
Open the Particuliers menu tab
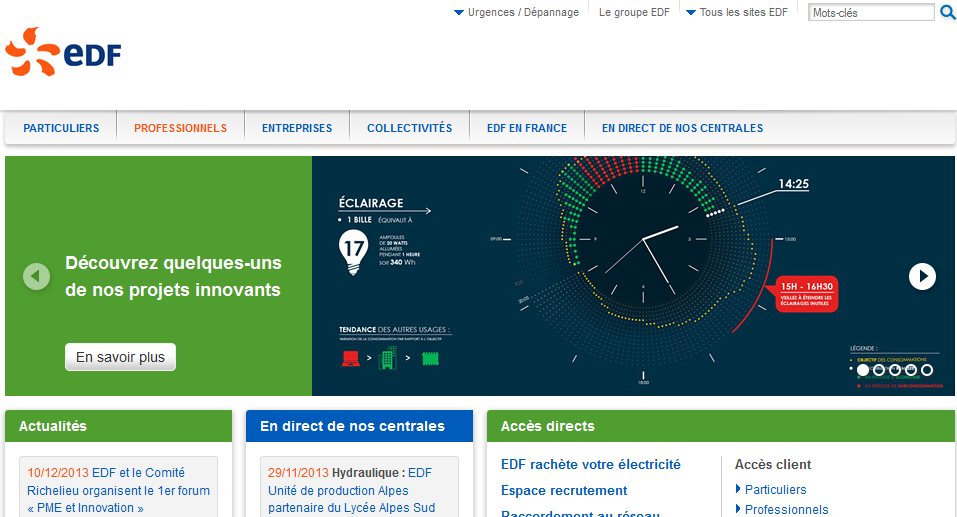(61, 128)
